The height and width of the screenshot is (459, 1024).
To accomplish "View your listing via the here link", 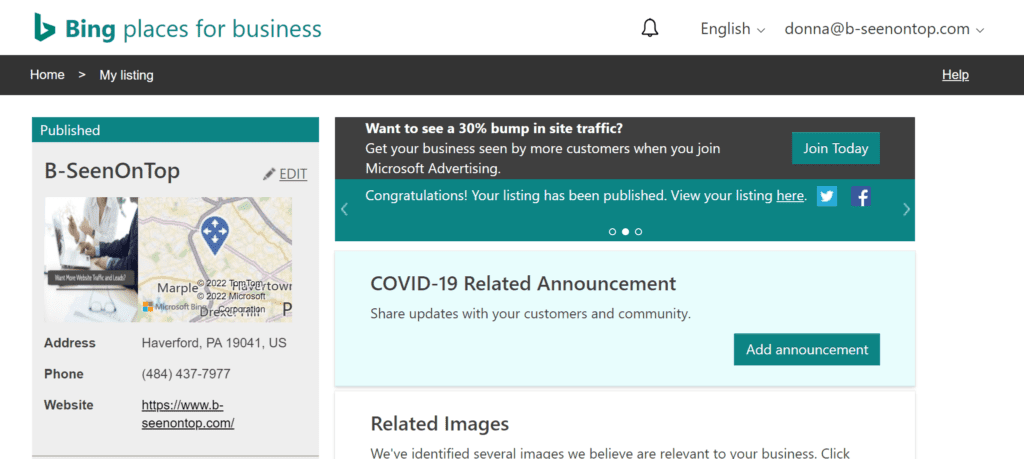I will pyautogui.click(x=790, y=195).
